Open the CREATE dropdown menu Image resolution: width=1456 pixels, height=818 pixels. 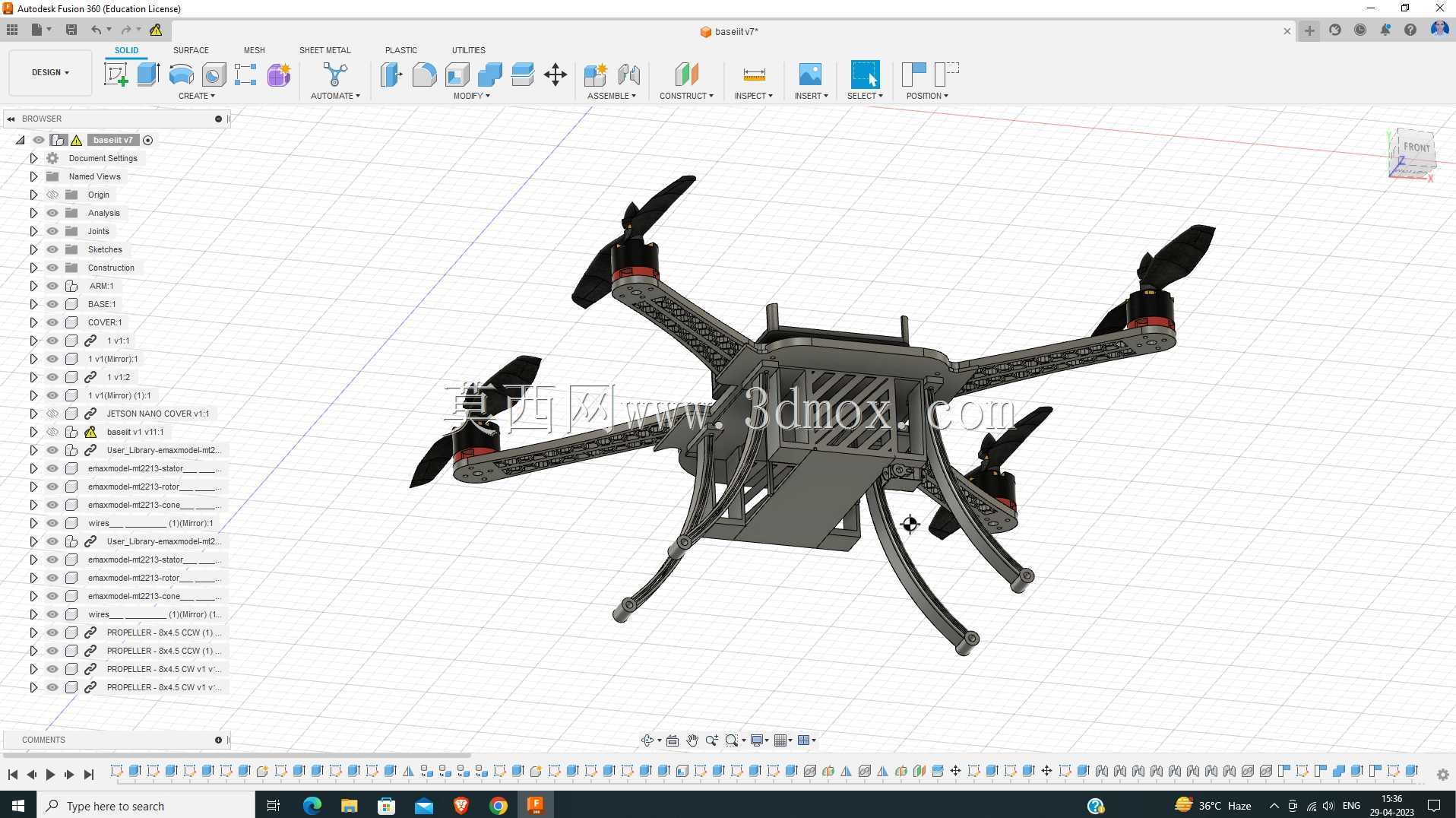click(197, 96)
